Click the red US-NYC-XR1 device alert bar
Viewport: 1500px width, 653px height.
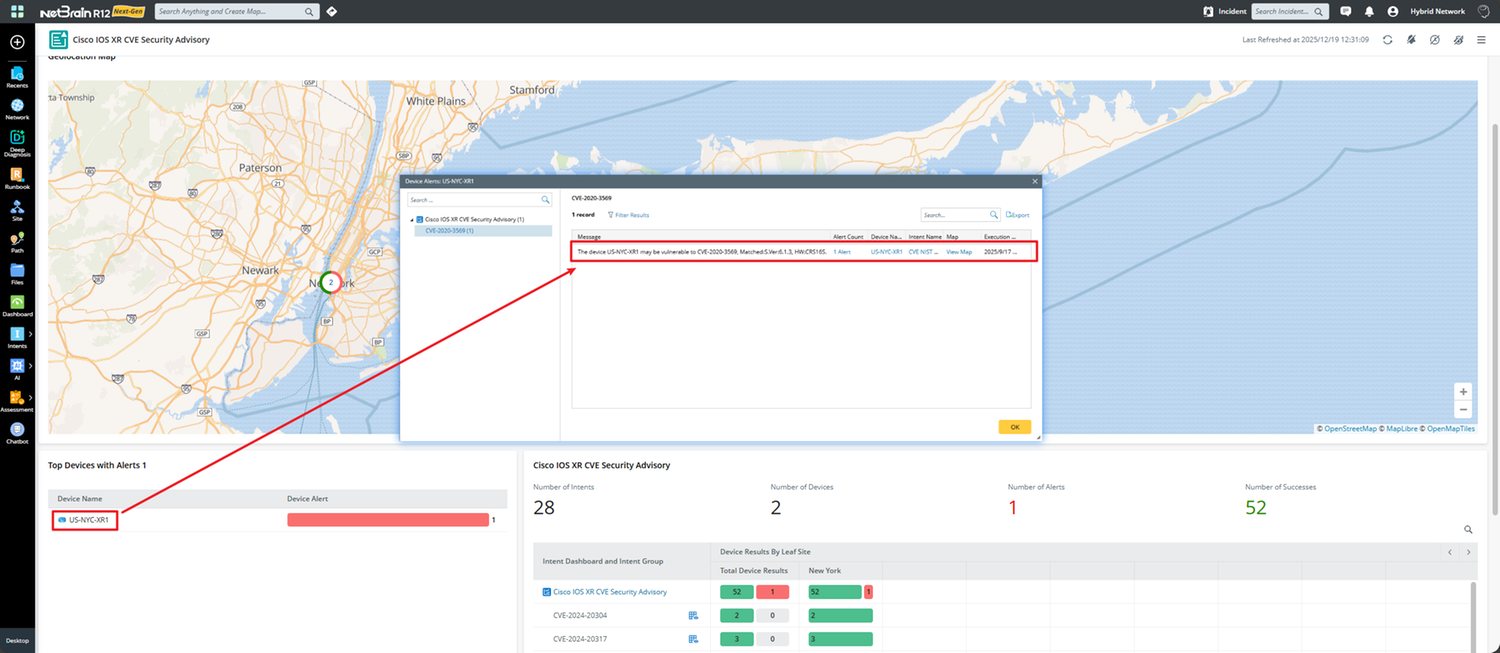pyautogui.click(x=388, y=520)
